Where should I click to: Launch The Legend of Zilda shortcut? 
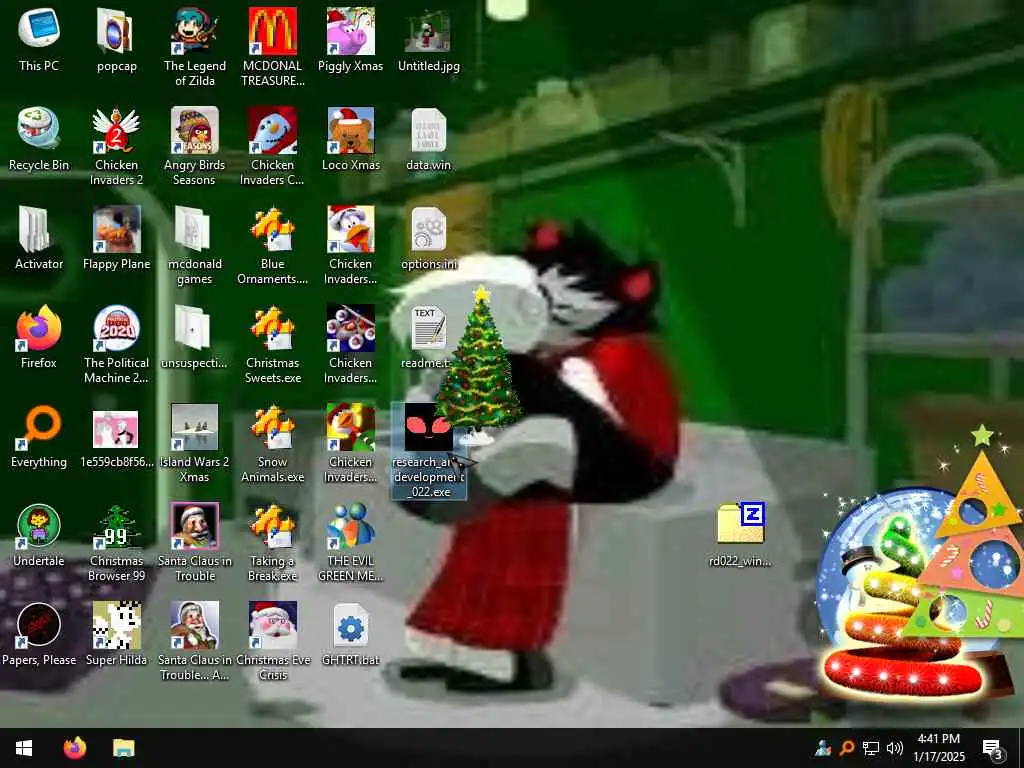point(195,46)
